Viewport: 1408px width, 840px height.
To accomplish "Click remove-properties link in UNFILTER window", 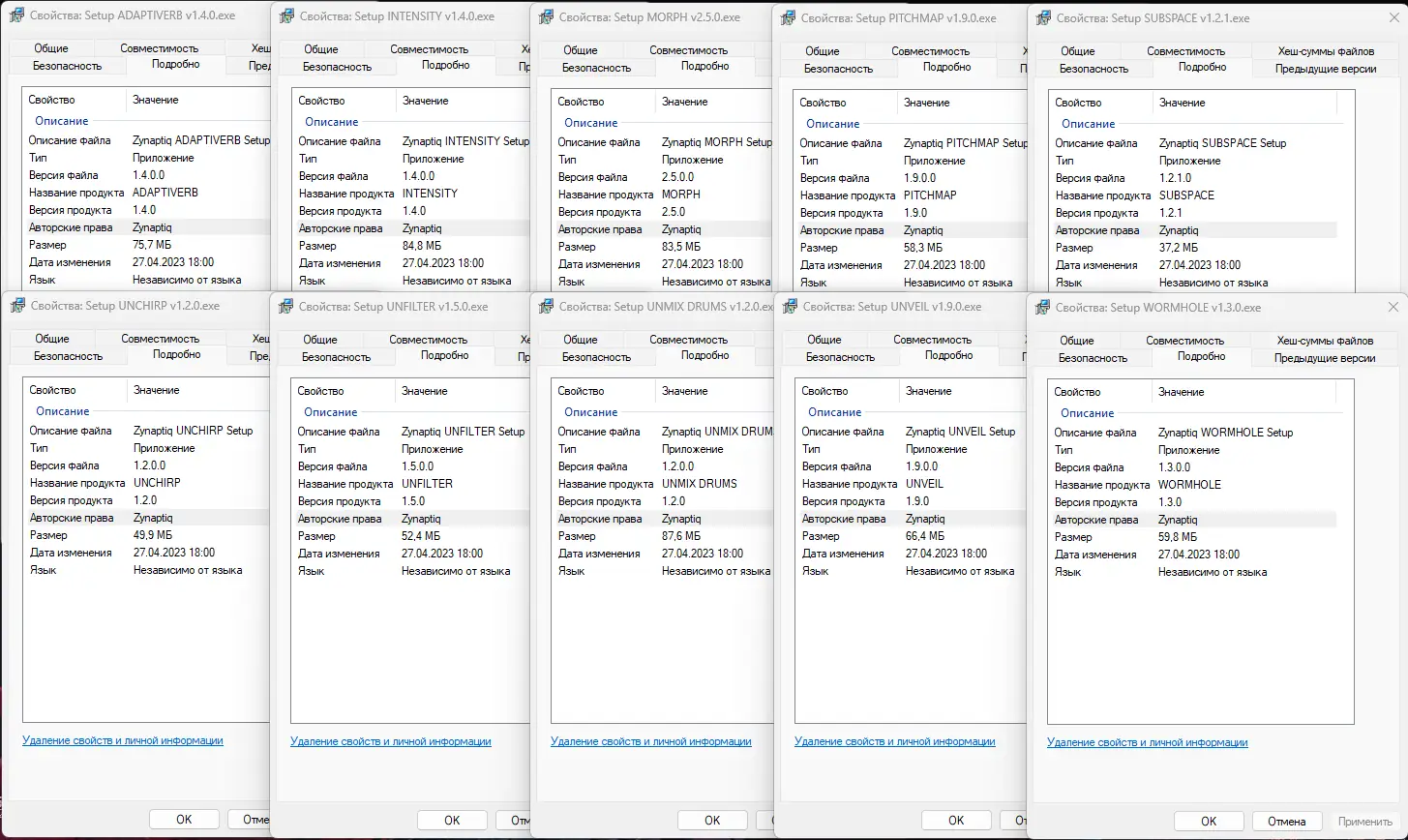I will 391,741.
